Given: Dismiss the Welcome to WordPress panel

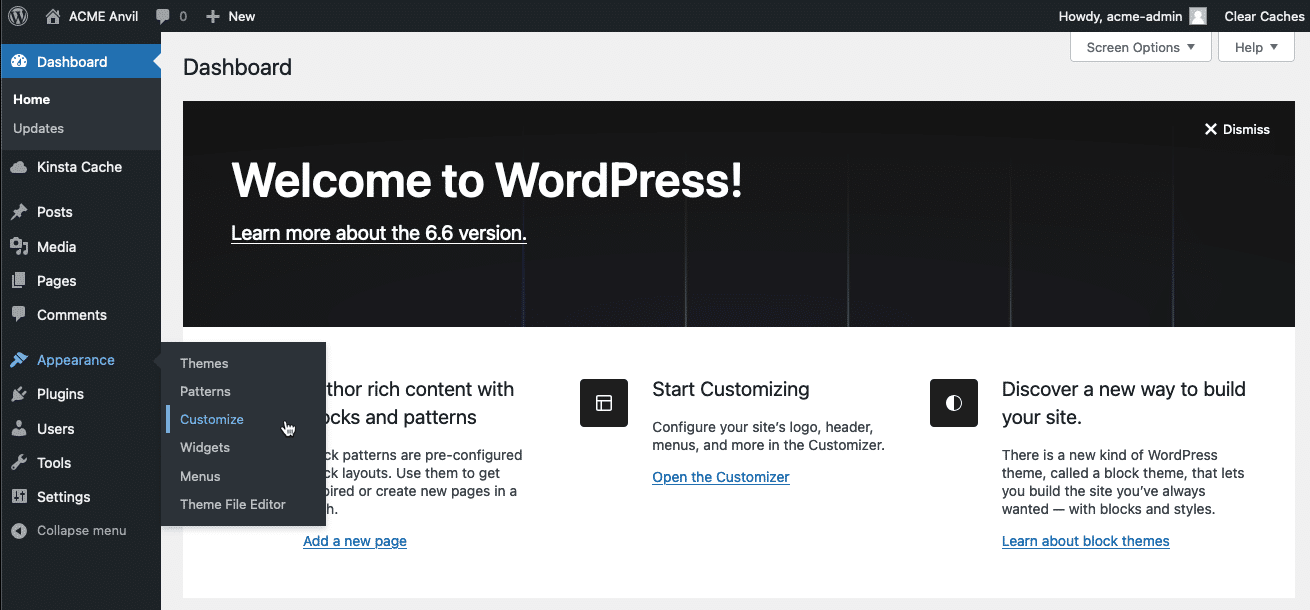Looking at the screenshot, I should (1237, 129).
